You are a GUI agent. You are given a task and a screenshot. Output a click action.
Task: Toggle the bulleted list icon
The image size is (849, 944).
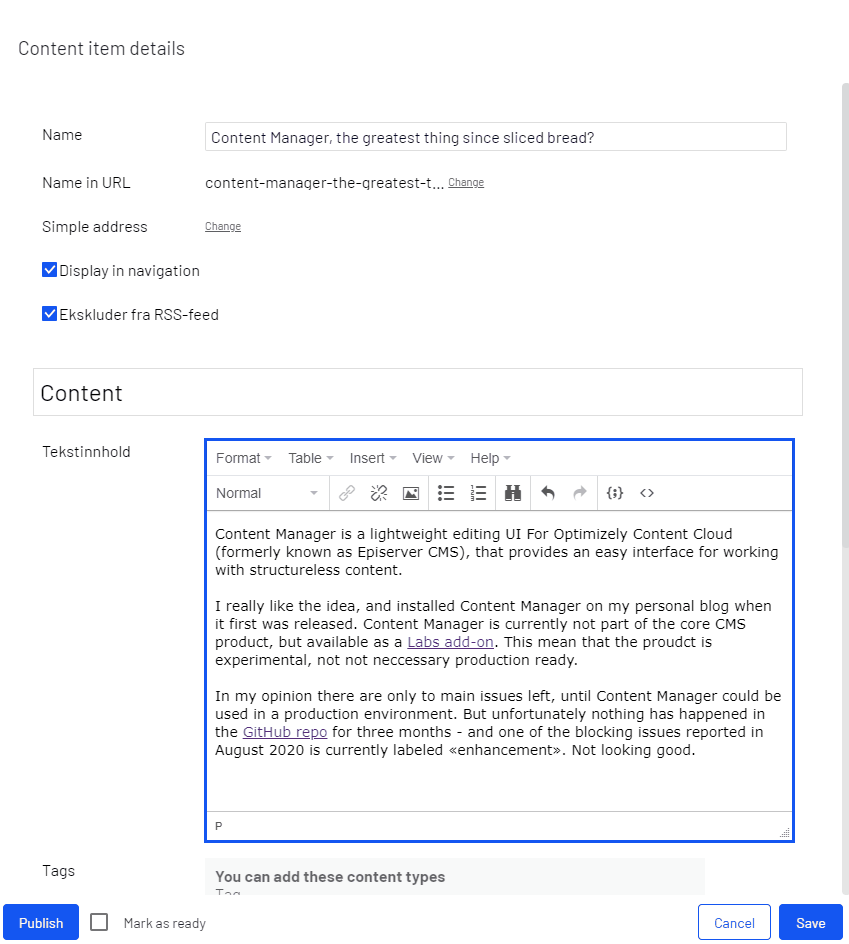(x=446, y=493)
